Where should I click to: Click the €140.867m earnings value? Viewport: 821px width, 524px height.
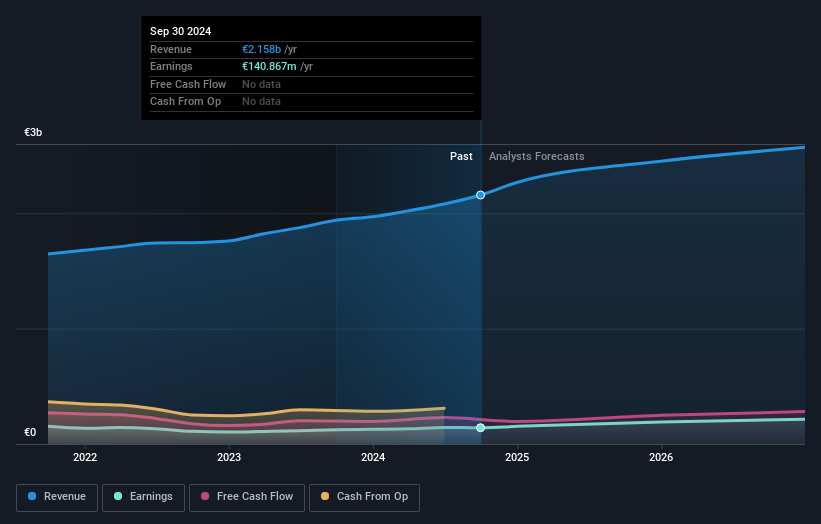269,66
